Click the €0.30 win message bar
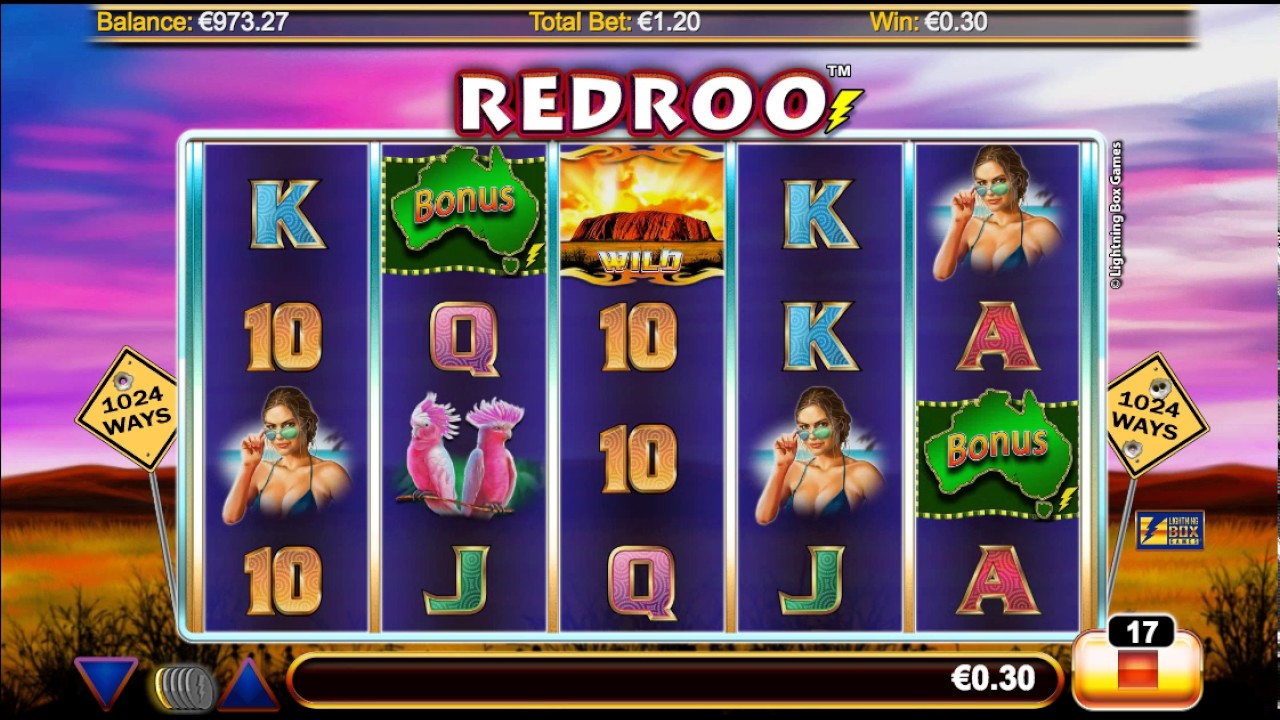 (x=676, y=680)
